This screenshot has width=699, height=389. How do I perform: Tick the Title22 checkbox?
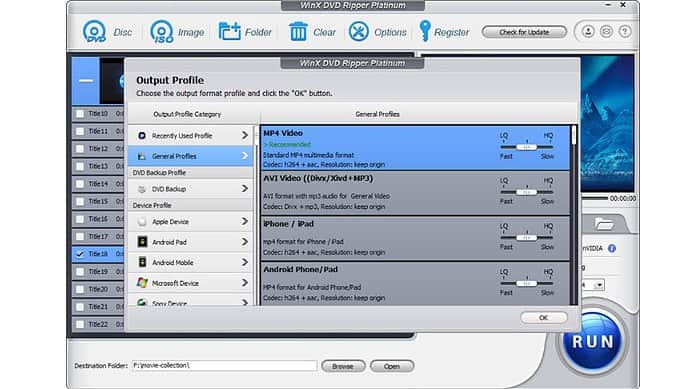tap(80, 324)
